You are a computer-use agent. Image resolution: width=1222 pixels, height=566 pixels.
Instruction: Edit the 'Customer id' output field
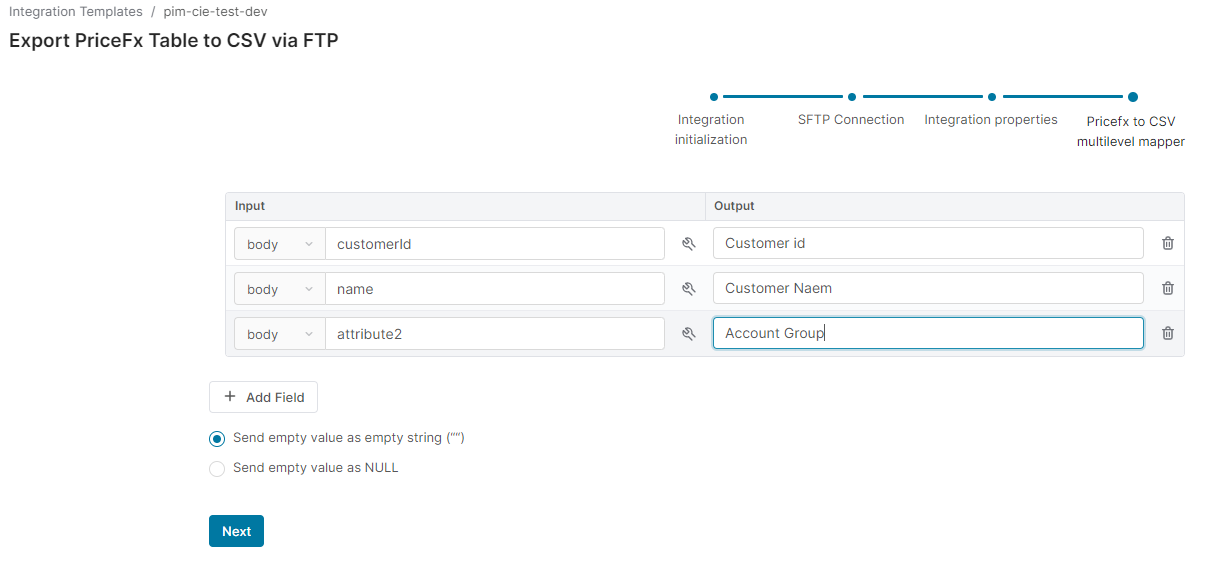(x=928, y=243)
